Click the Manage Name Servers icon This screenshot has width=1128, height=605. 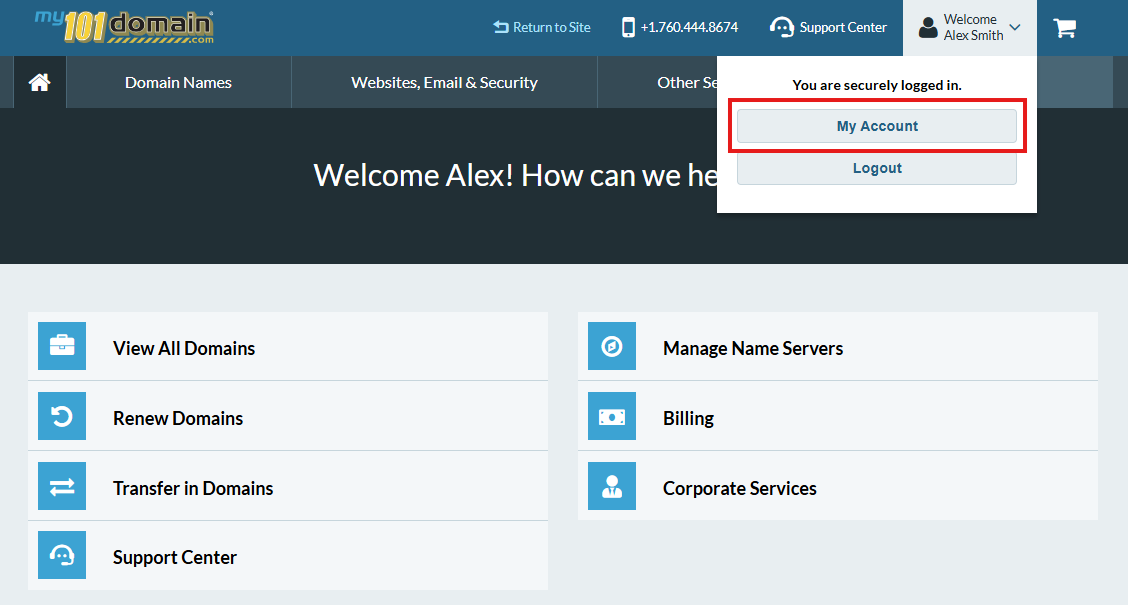pyautogui.click(x=612, y=346)
